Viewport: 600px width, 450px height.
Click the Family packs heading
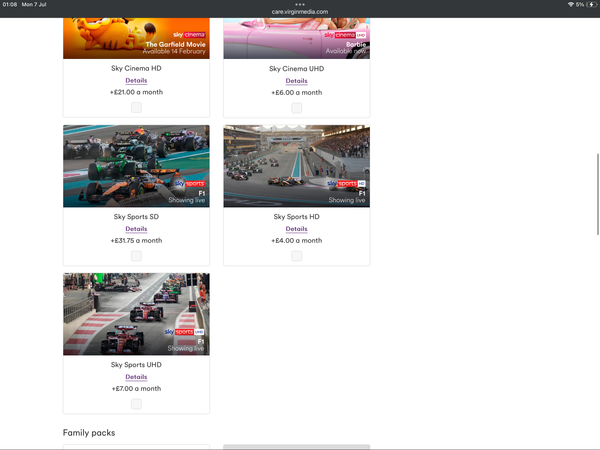pyautogui.click(x=89, y=433)
